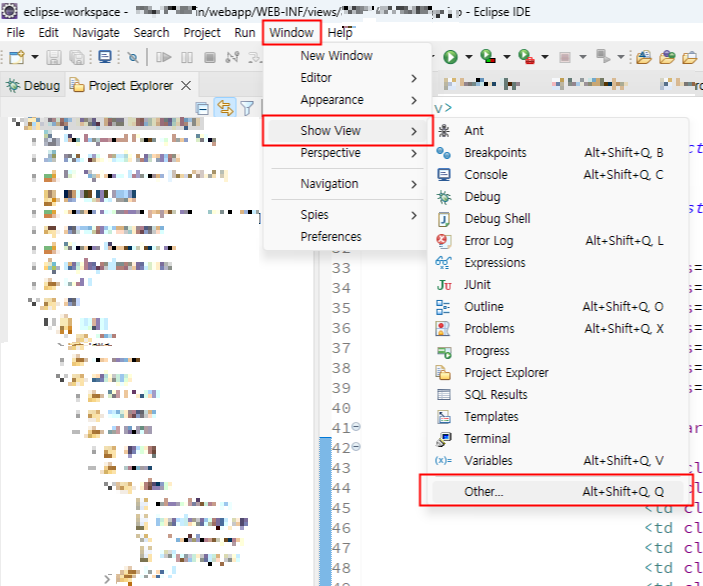Expand the Navigation submenu
703x586 pixels.
coord(346,184)
